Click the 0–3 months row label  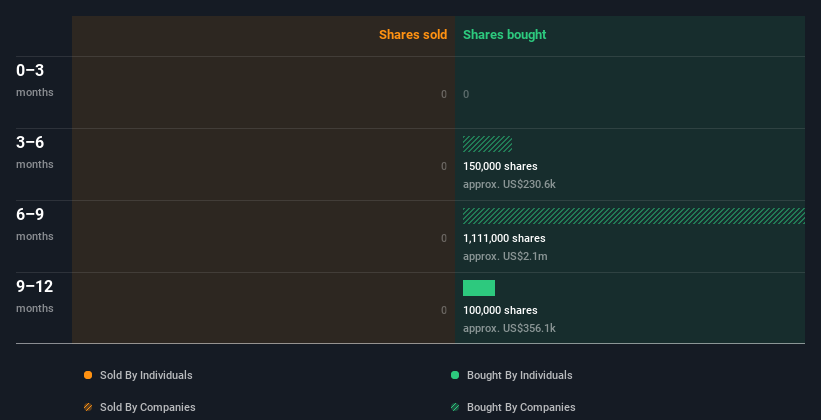click(35, 80)
